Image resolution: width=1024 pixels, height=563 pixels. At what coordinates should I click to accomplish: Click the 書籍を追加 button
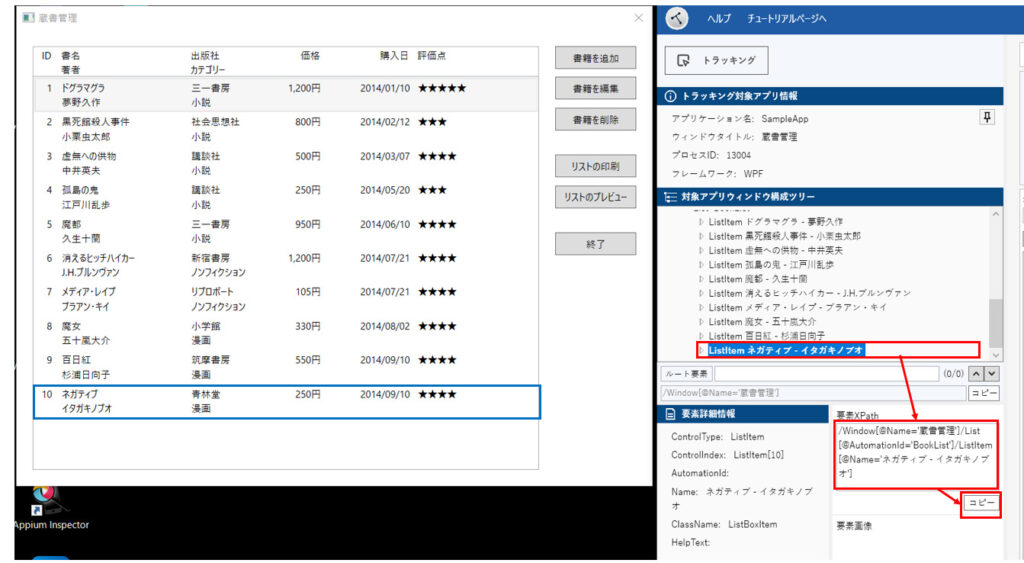pos(595,58)
